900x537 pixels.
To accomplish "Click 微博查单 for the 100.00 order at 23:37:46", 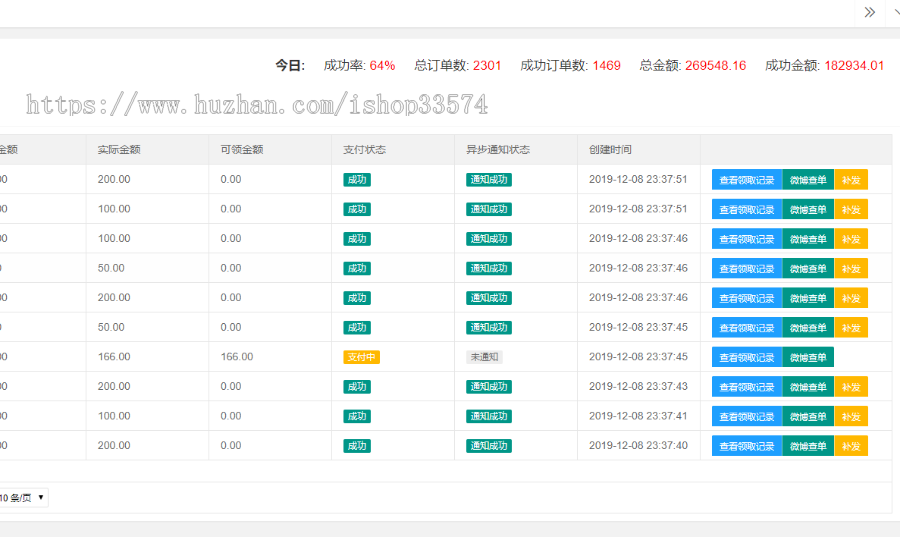I will coord(808,239).
